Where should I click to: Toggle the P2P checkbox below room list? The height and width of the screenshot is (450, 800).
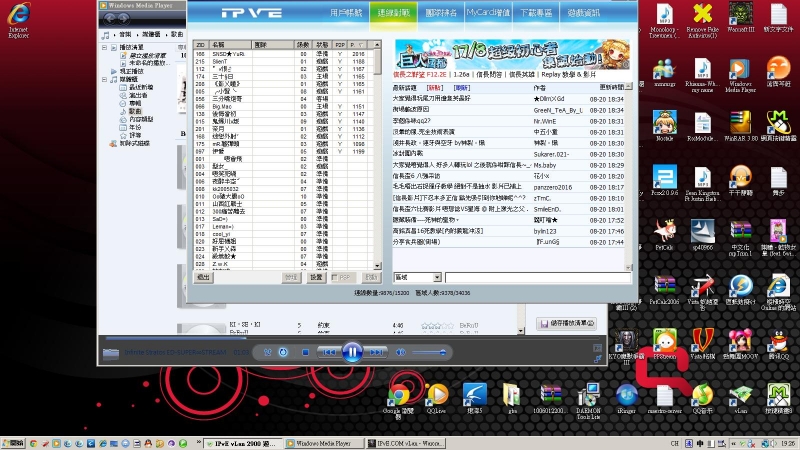click(337, 276)
